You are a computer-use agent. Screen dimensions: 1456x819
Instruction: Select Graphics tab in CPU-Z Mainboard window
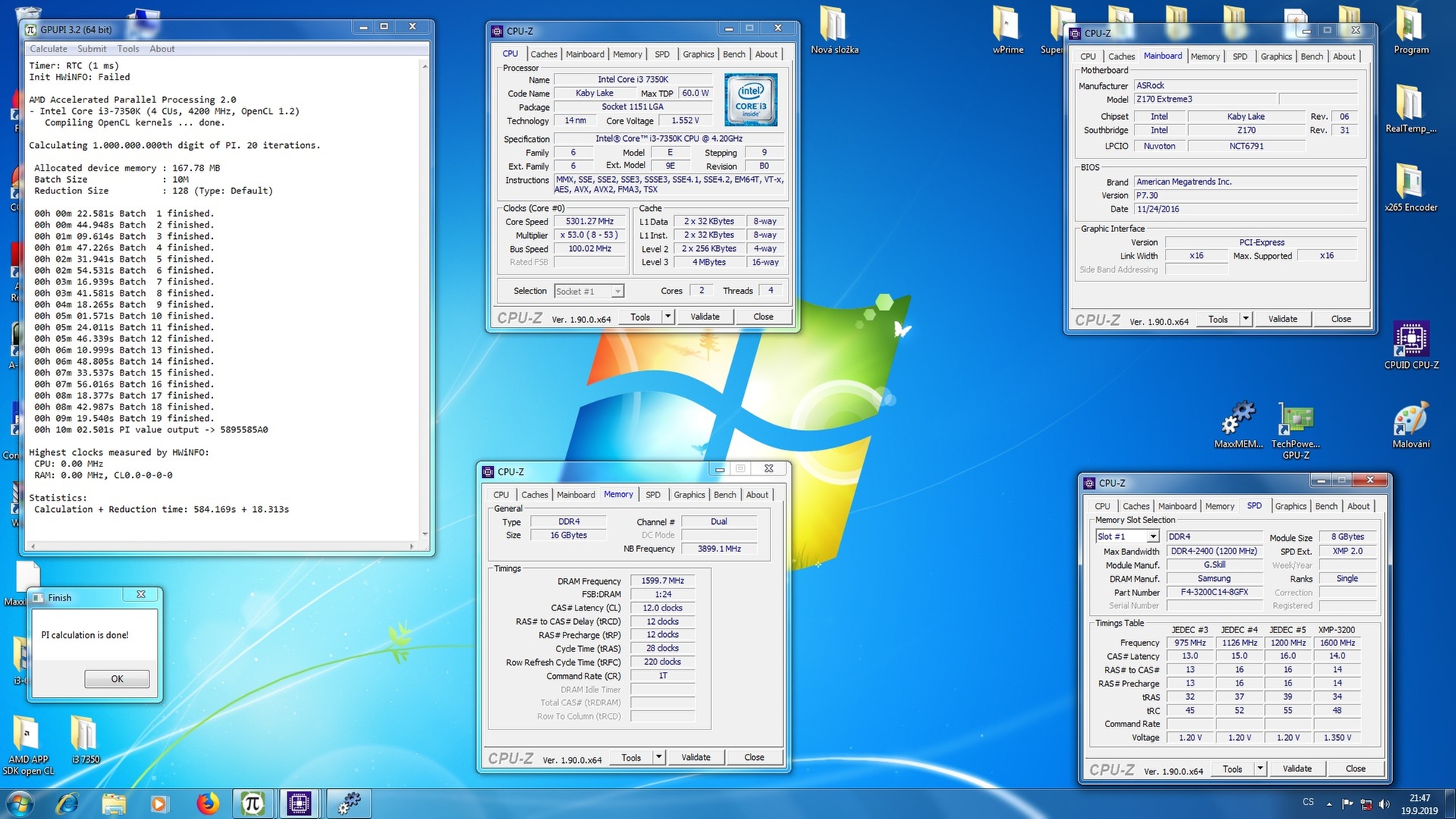[1276, 56]
